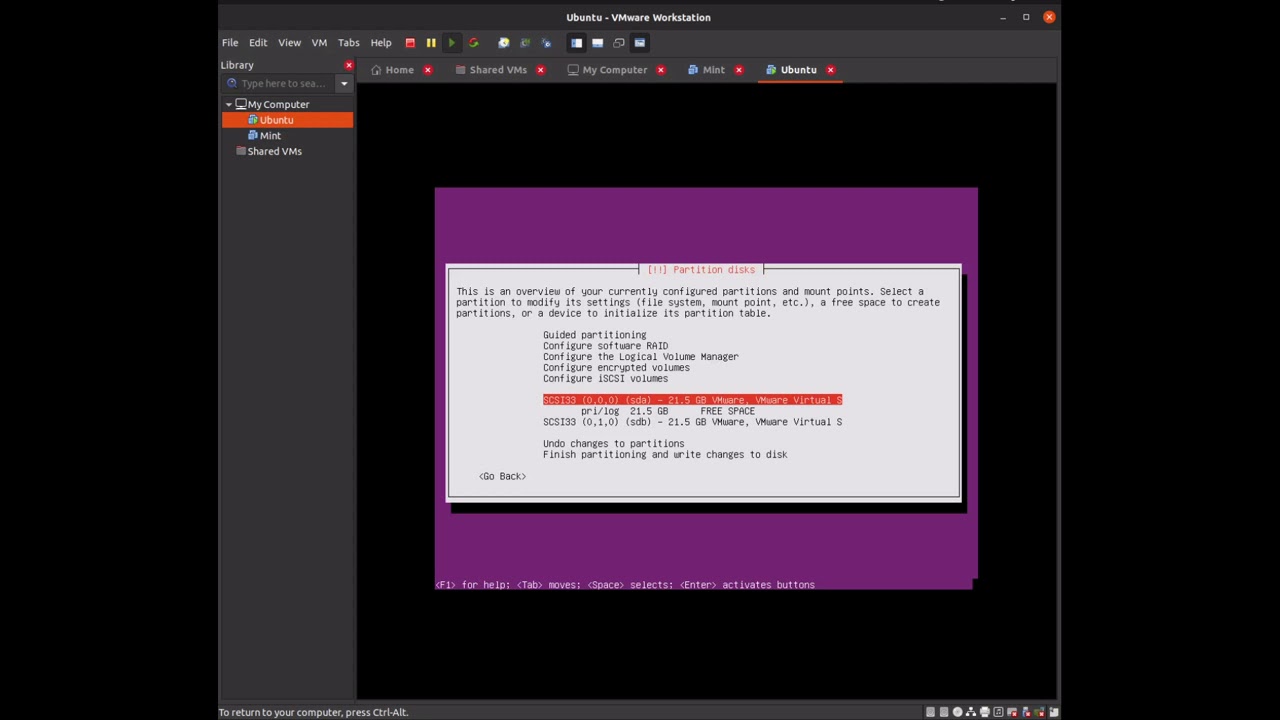
Task: Choose Finish partitioning and write changes to disk
Action: [x=665, y=455]
